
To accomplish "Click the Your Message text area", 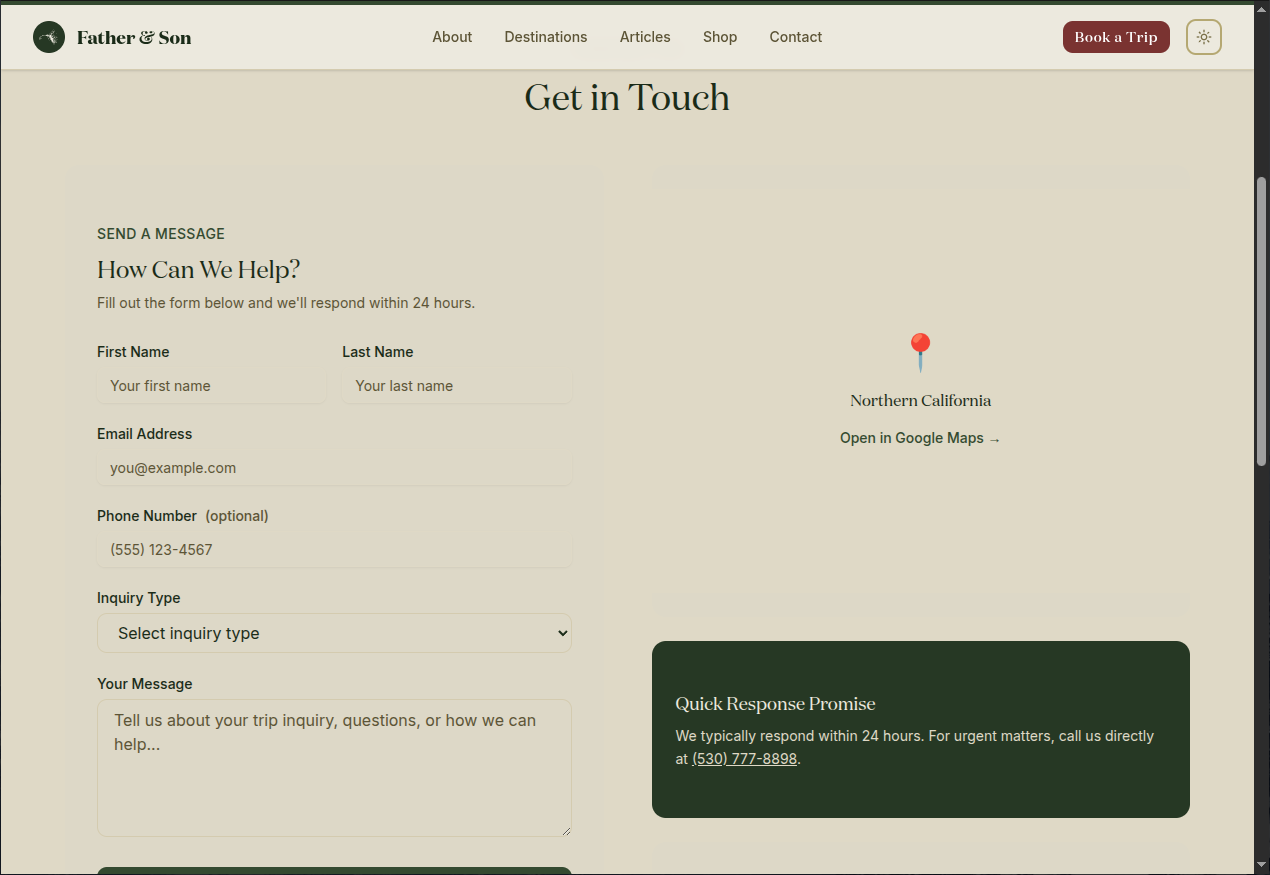I will coord(334,767).
